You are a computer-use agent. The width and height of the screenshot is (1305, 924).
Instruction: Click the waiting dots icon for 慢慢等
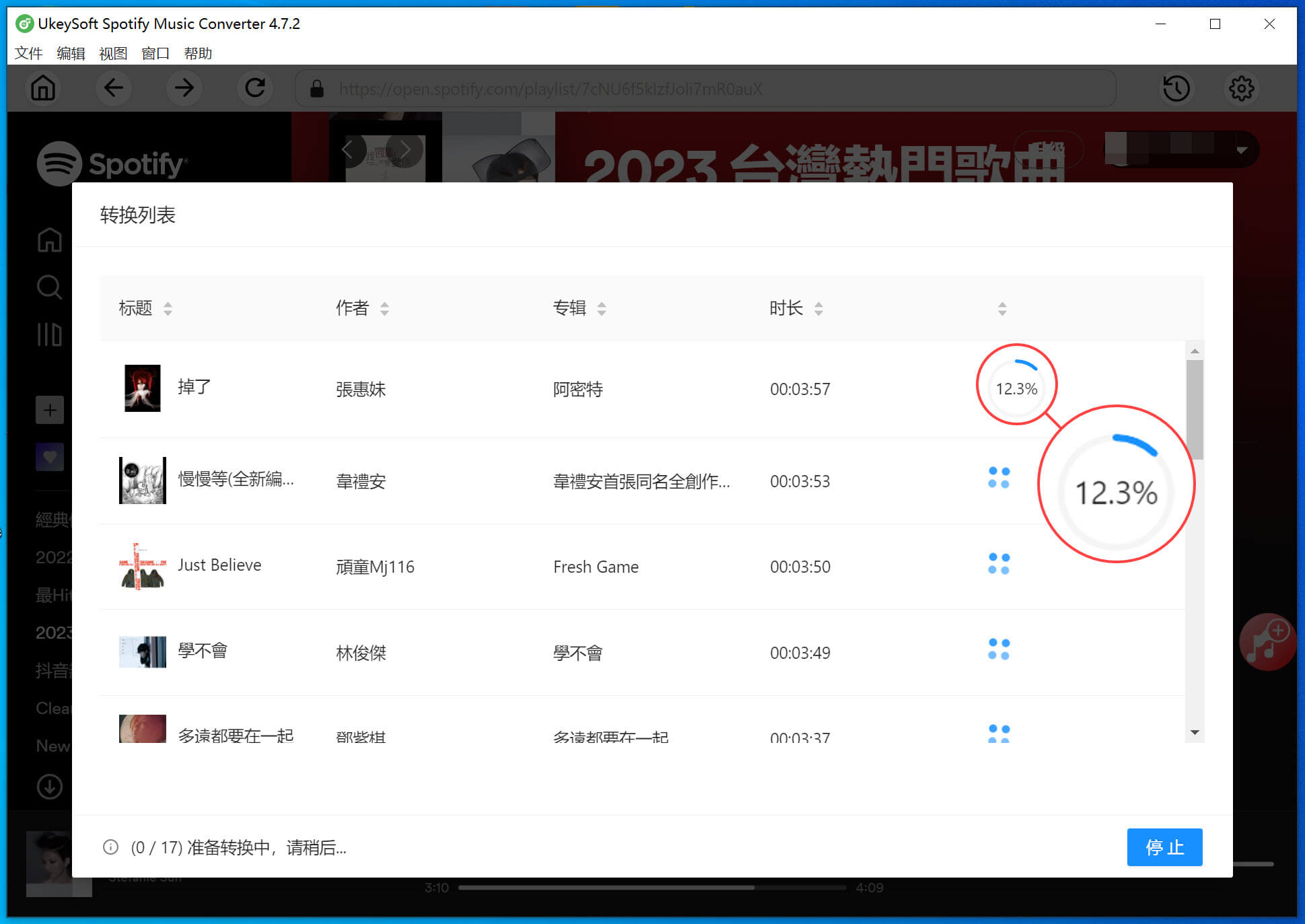(999, 478)
